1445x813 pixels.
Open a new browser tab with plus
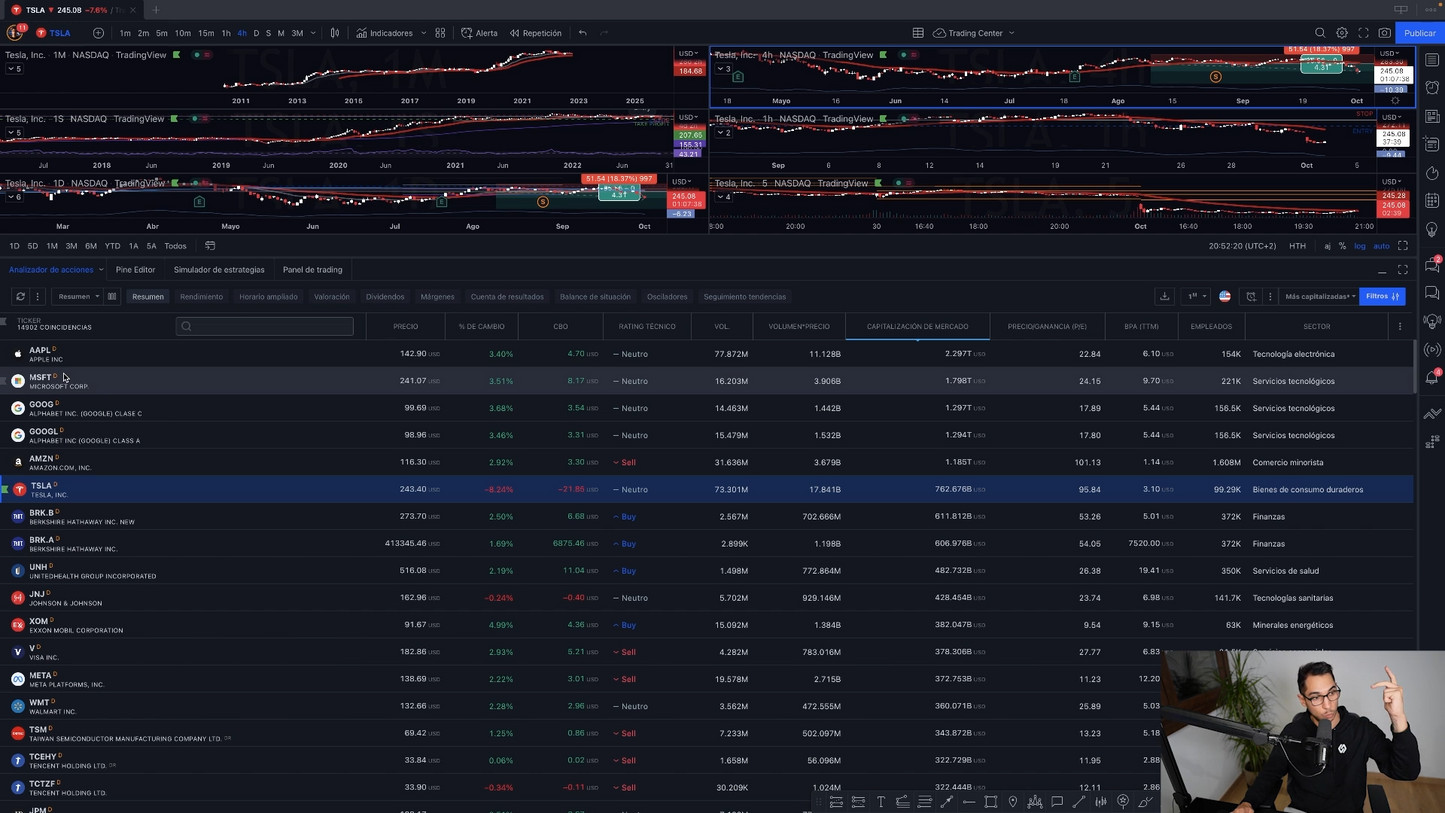point(156,10)
